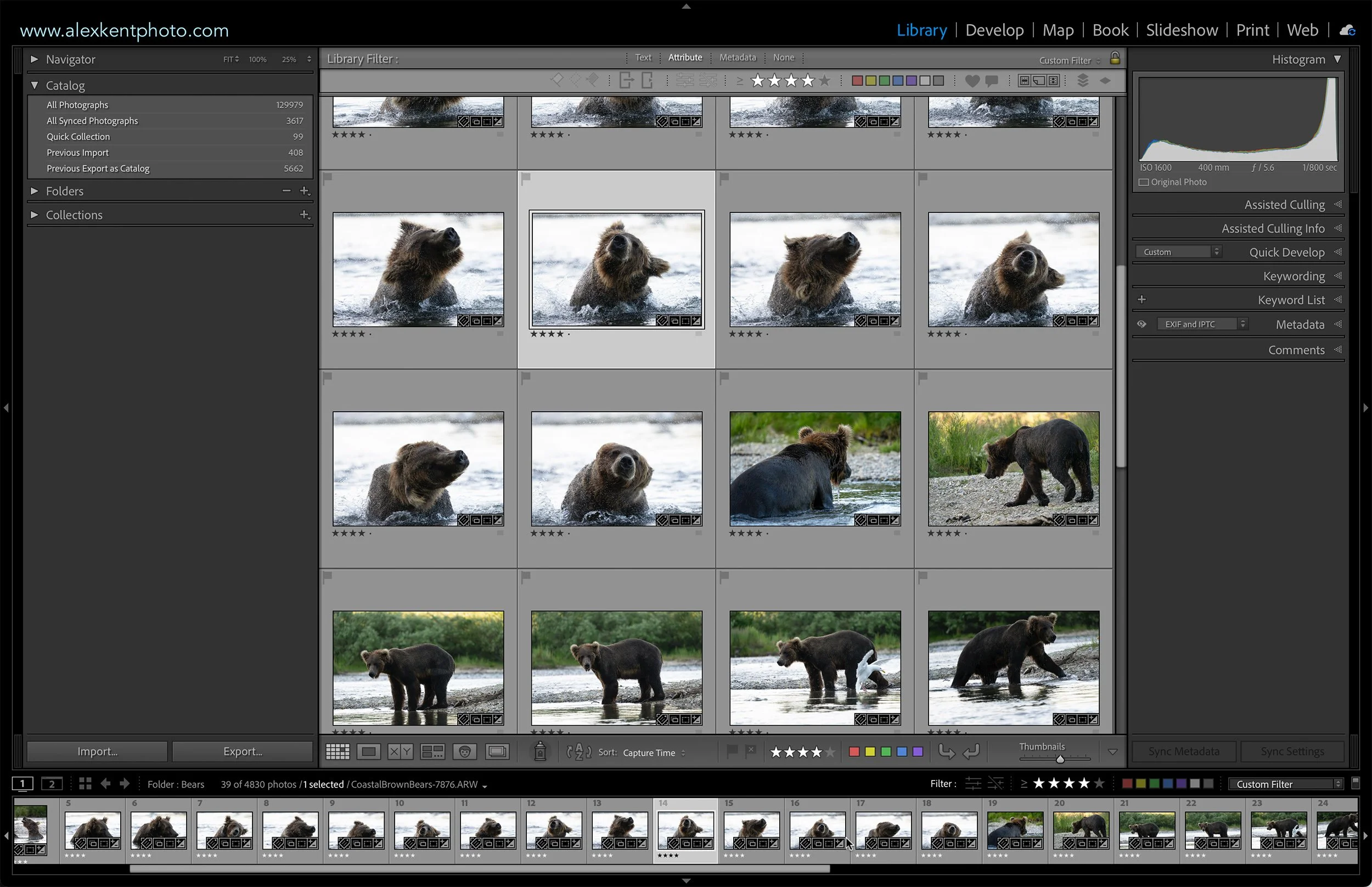Select the Painter spray can tool
This screenshot has width=1372, height=887.
(x=540, y=751)
